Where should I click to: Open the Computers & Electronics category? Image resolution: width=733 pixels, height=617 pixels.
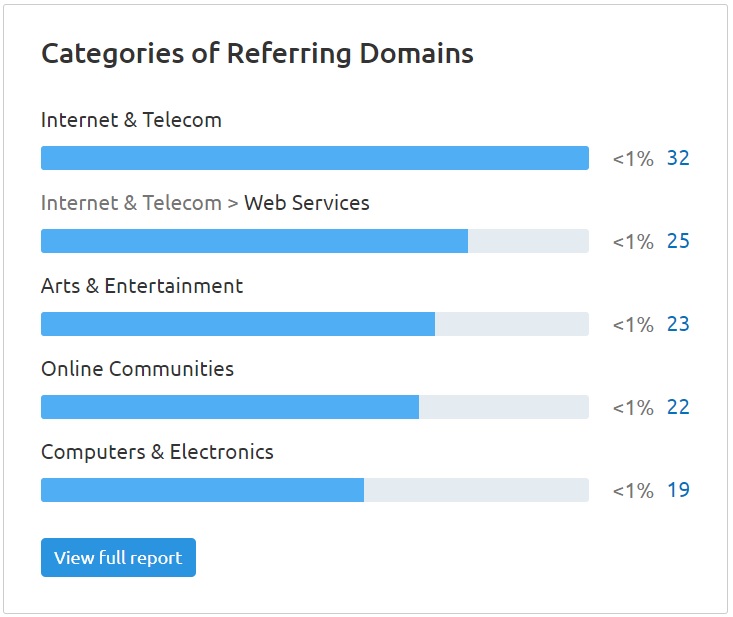tap(157, 452)
